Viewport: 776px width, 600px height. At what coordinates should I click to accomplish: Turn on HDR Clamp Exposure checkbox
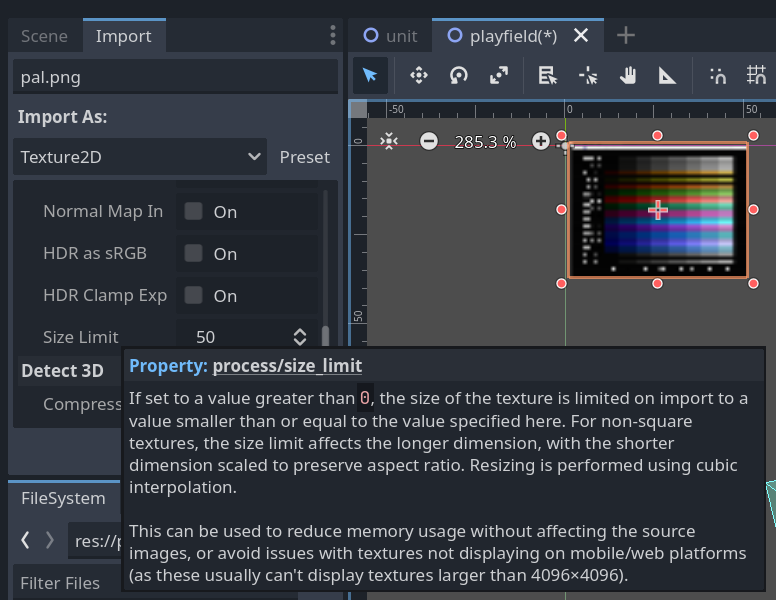[194, 295]
